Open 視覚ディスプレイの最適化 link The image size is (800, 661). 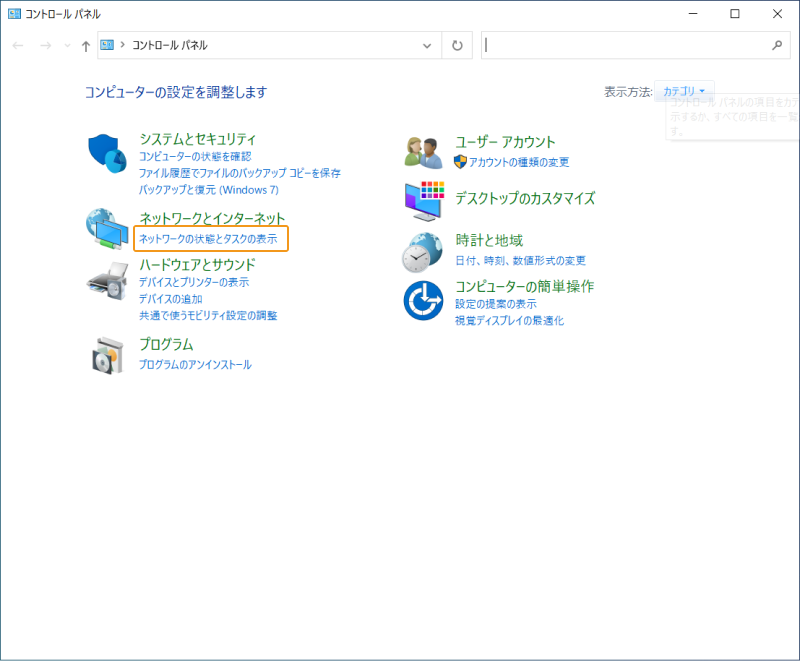pos(510,321)
